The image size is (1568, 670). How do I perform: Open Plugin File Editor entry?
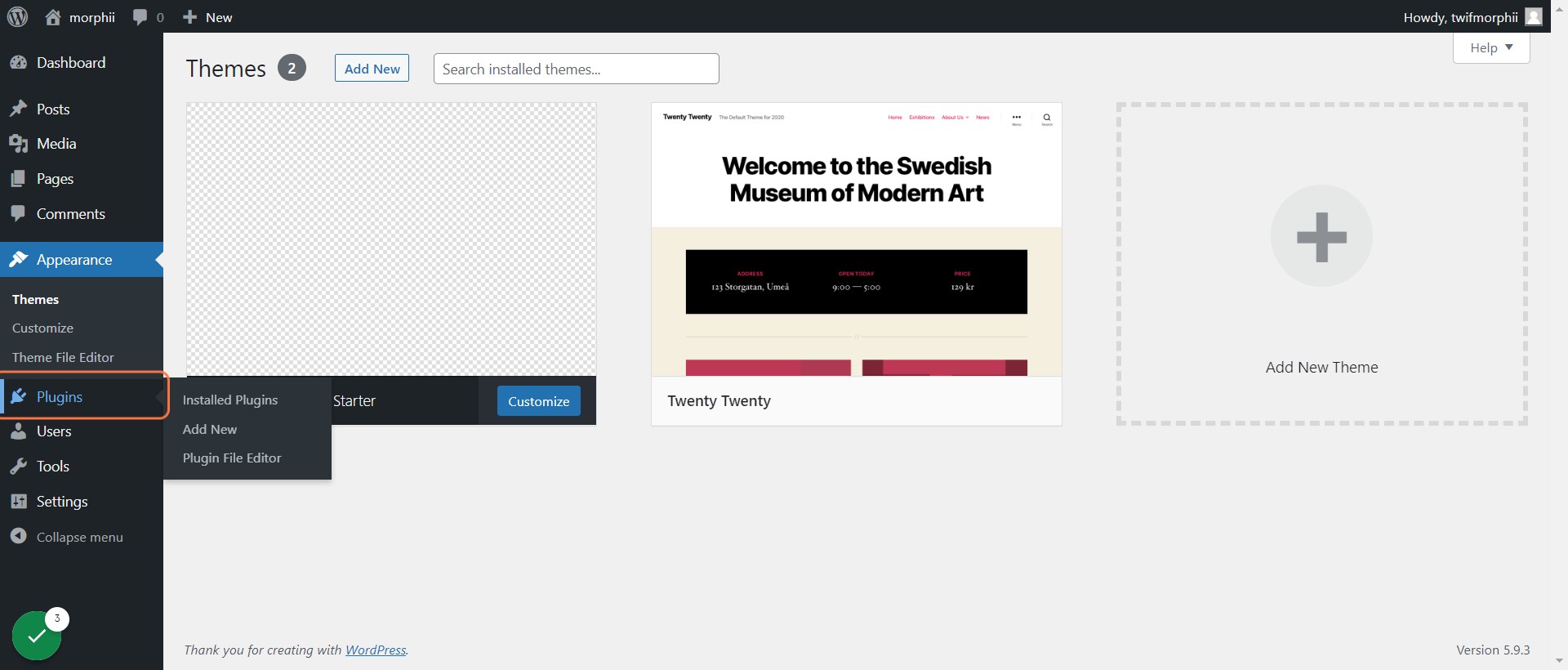(232, 458)
